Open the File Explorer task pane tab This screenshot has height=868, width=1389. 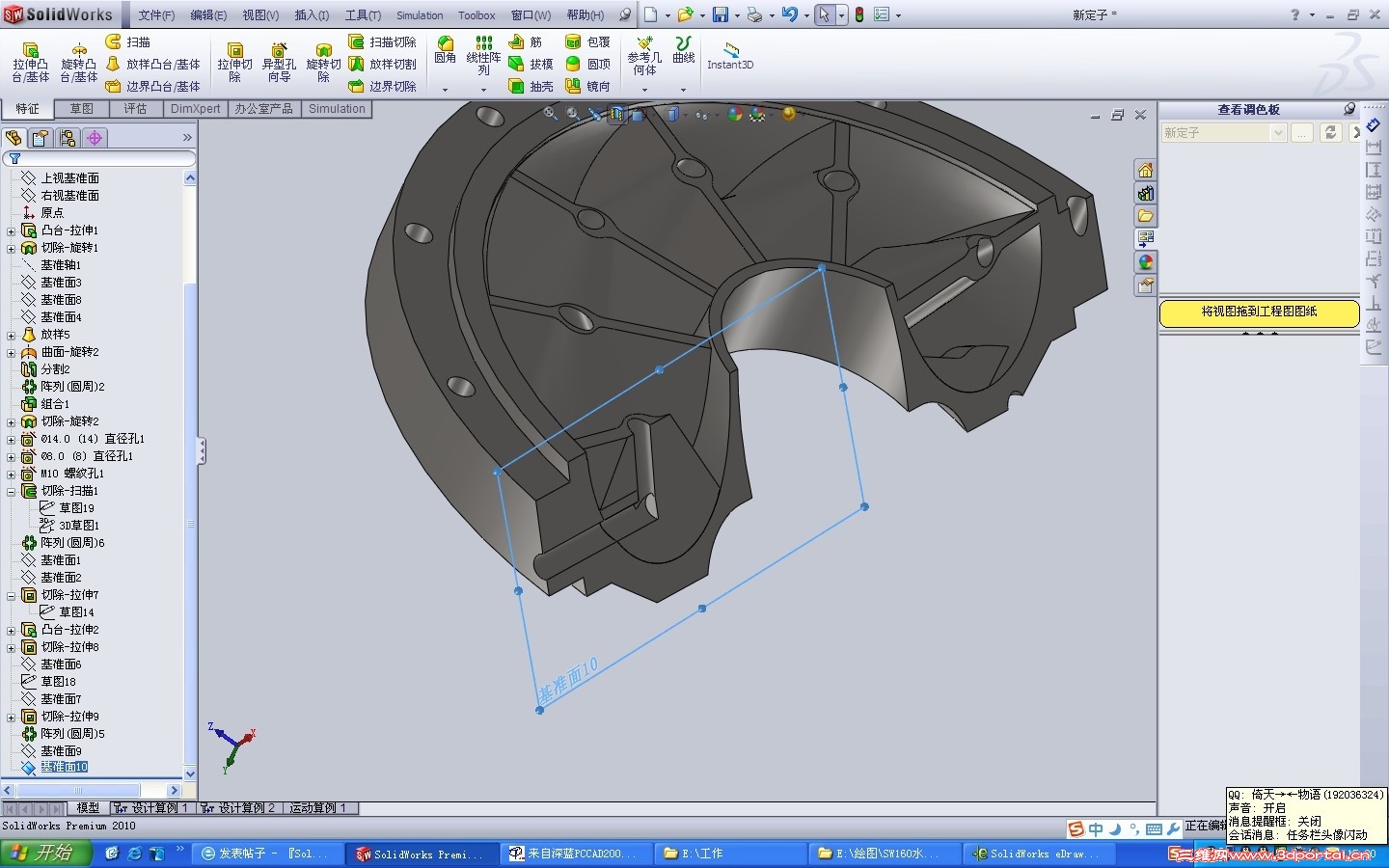click(x=1145, y=216)
